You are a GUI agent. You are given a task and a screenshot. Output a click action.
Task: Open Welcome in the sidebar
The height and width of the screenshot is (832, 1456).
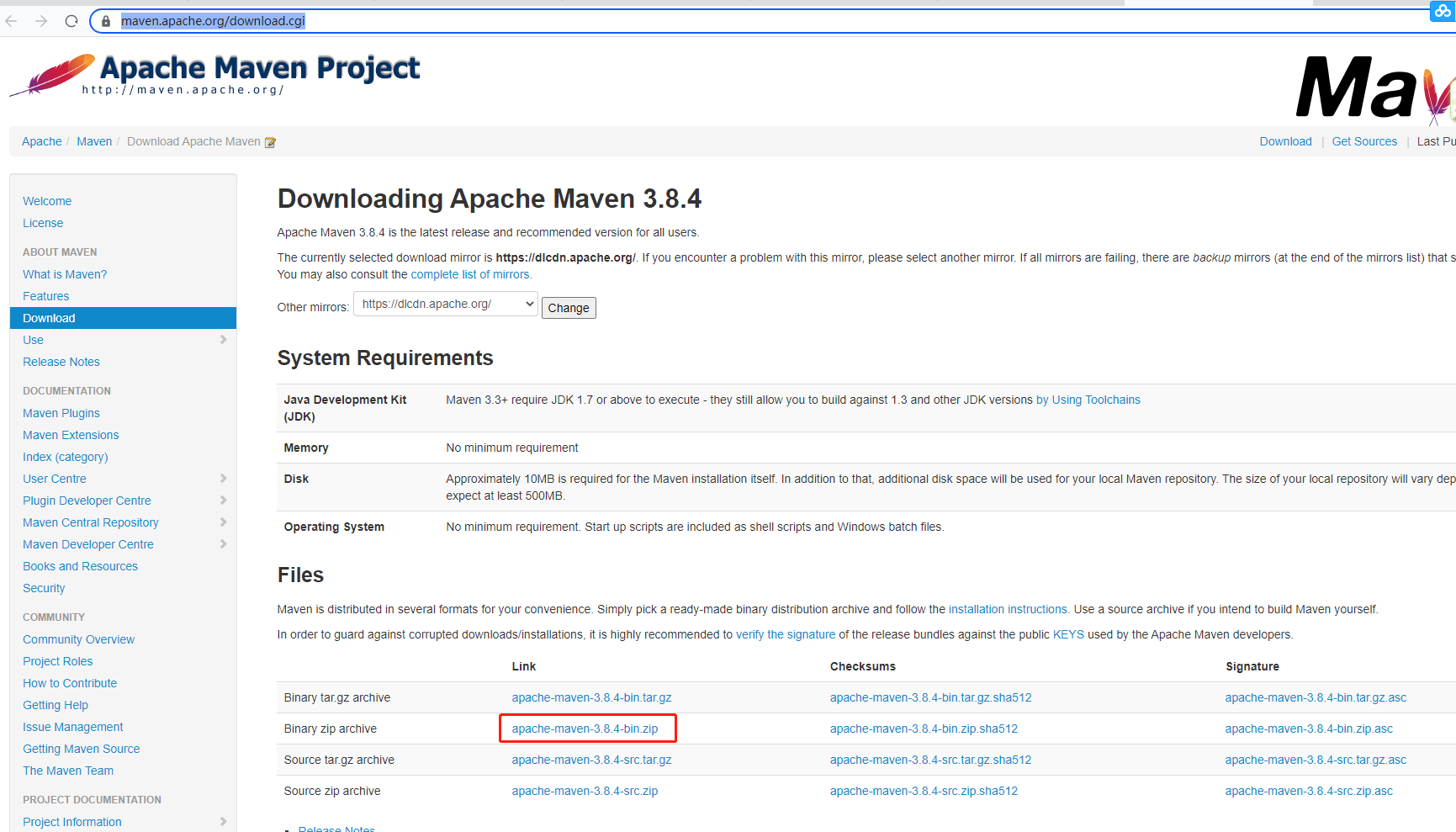click(x=47, y=201)
